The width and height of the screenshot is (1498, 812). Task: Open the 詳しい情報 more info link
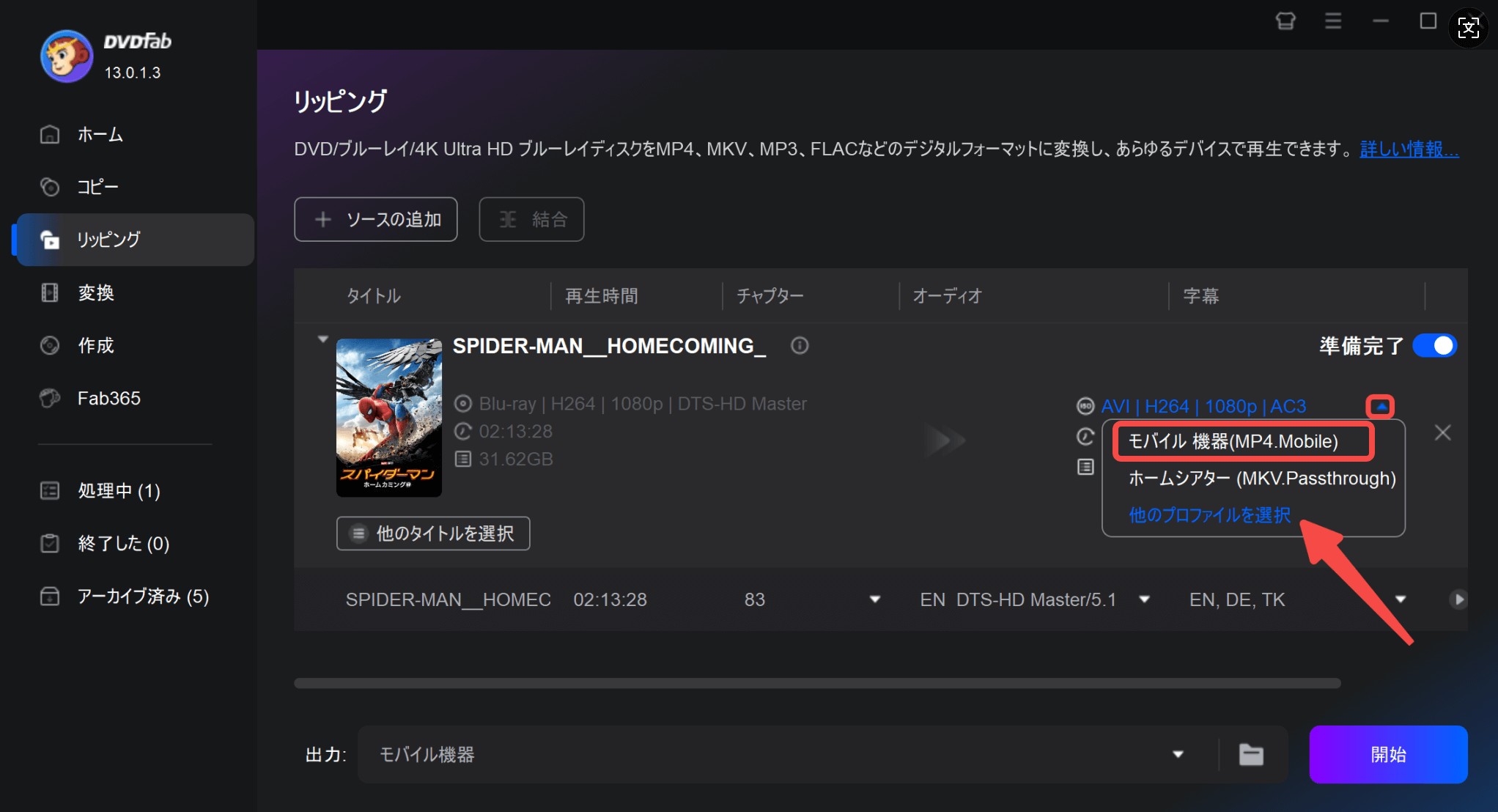point(1409,150)
